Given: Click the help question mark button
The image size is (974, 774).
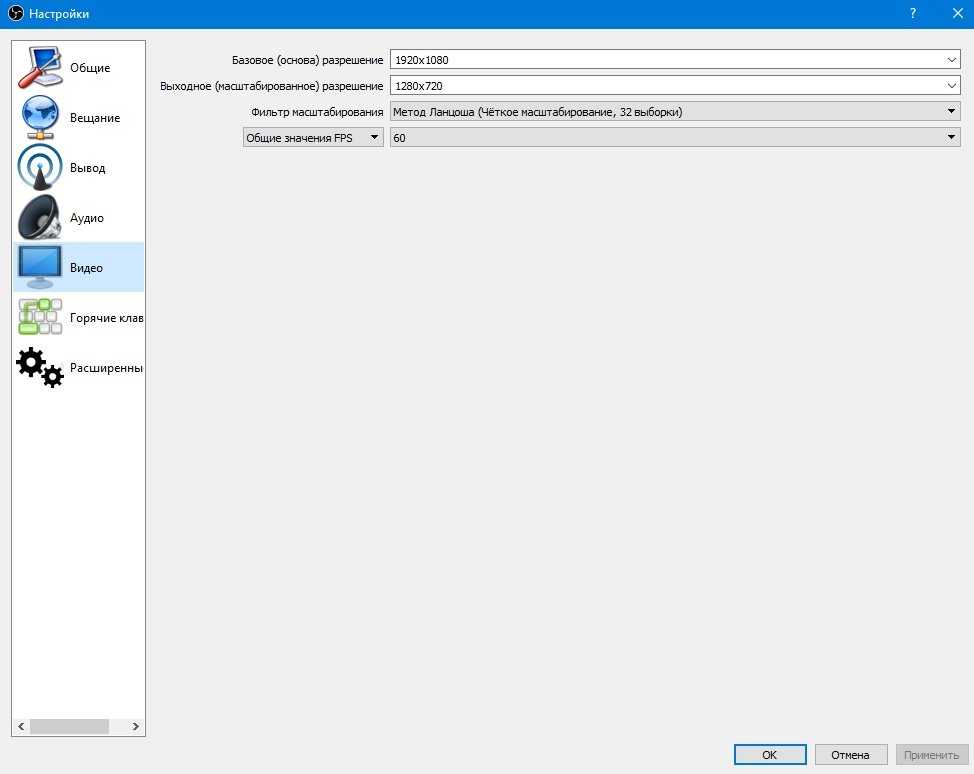Looking at the screenshot, I should tap(913, 13).
